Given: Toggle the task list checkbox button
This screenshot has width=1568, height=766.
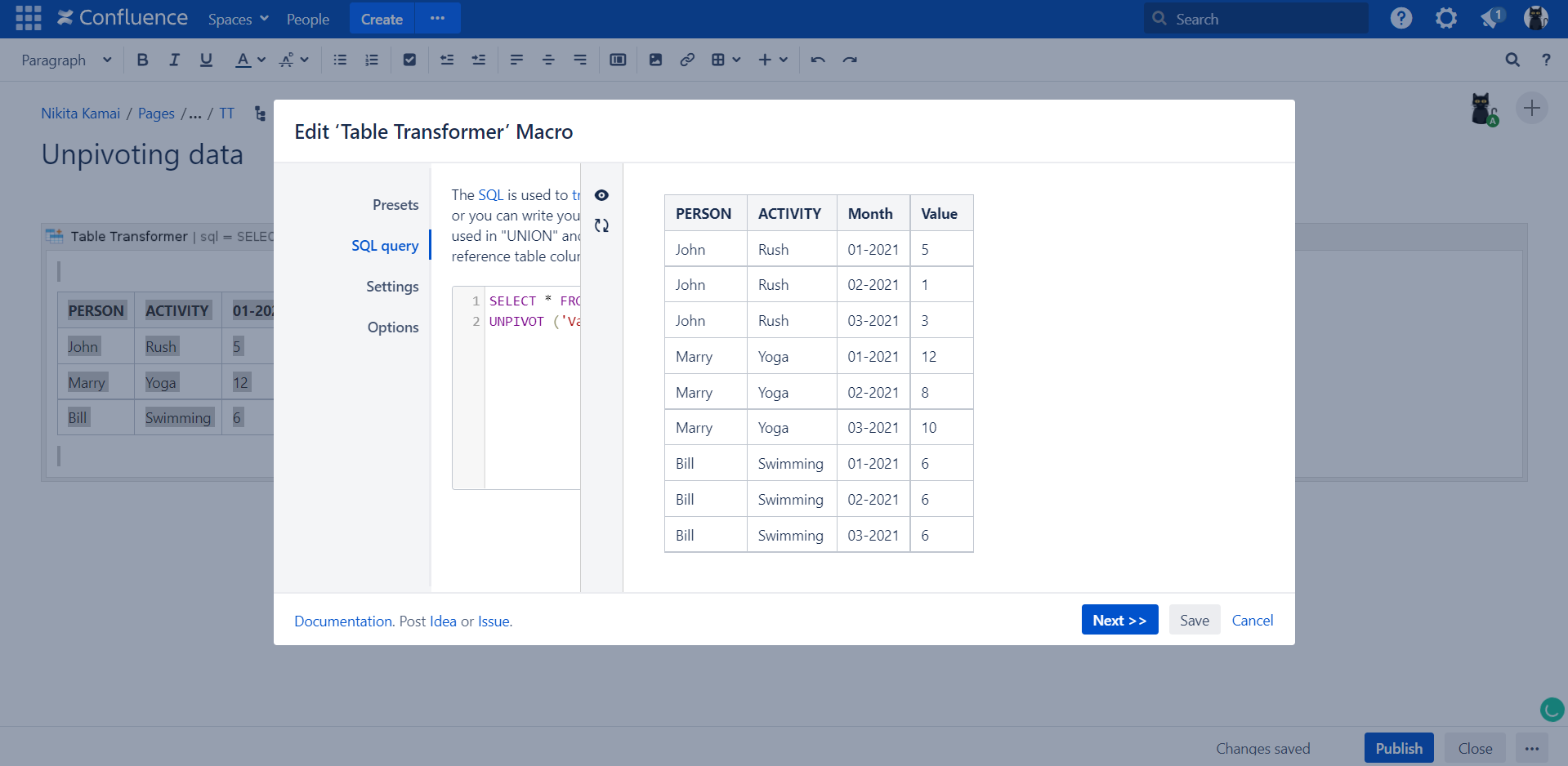Looking at the screenshot, I should click(x=409, y=60).
